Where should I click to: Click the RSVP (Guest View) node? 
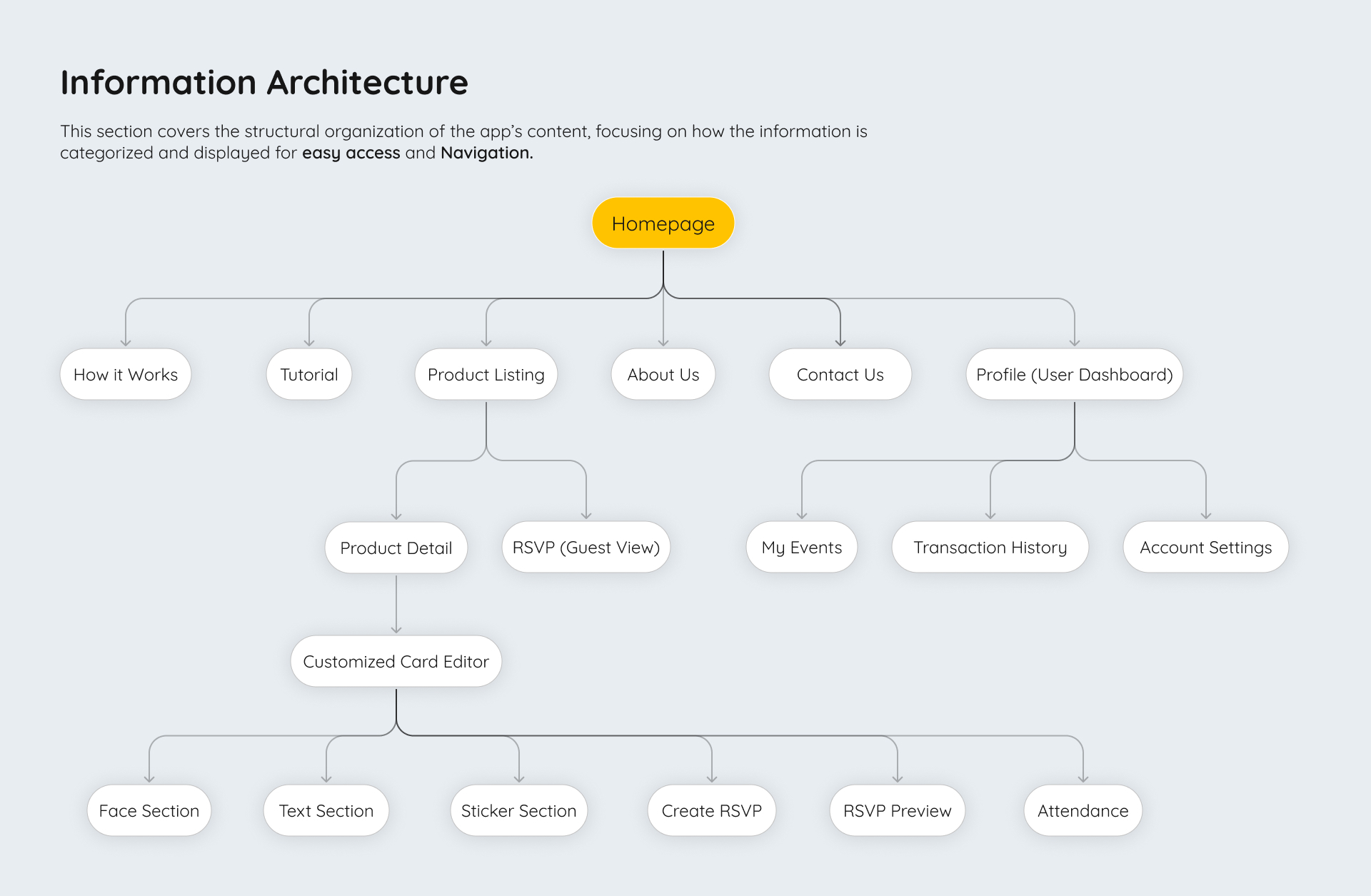(586, 548)
